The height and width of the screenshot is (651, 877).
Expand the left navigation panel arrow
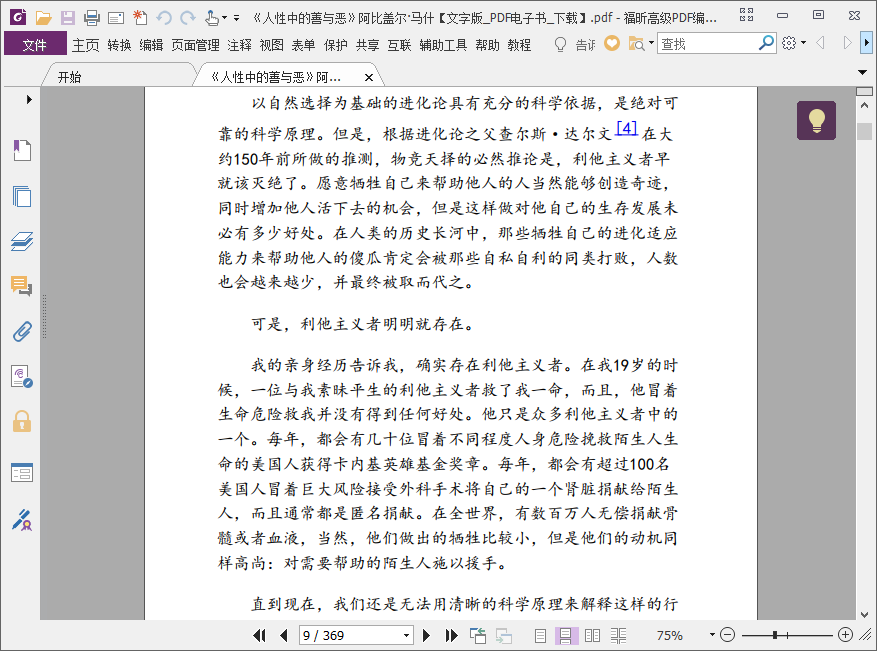(x=29, y=100)
